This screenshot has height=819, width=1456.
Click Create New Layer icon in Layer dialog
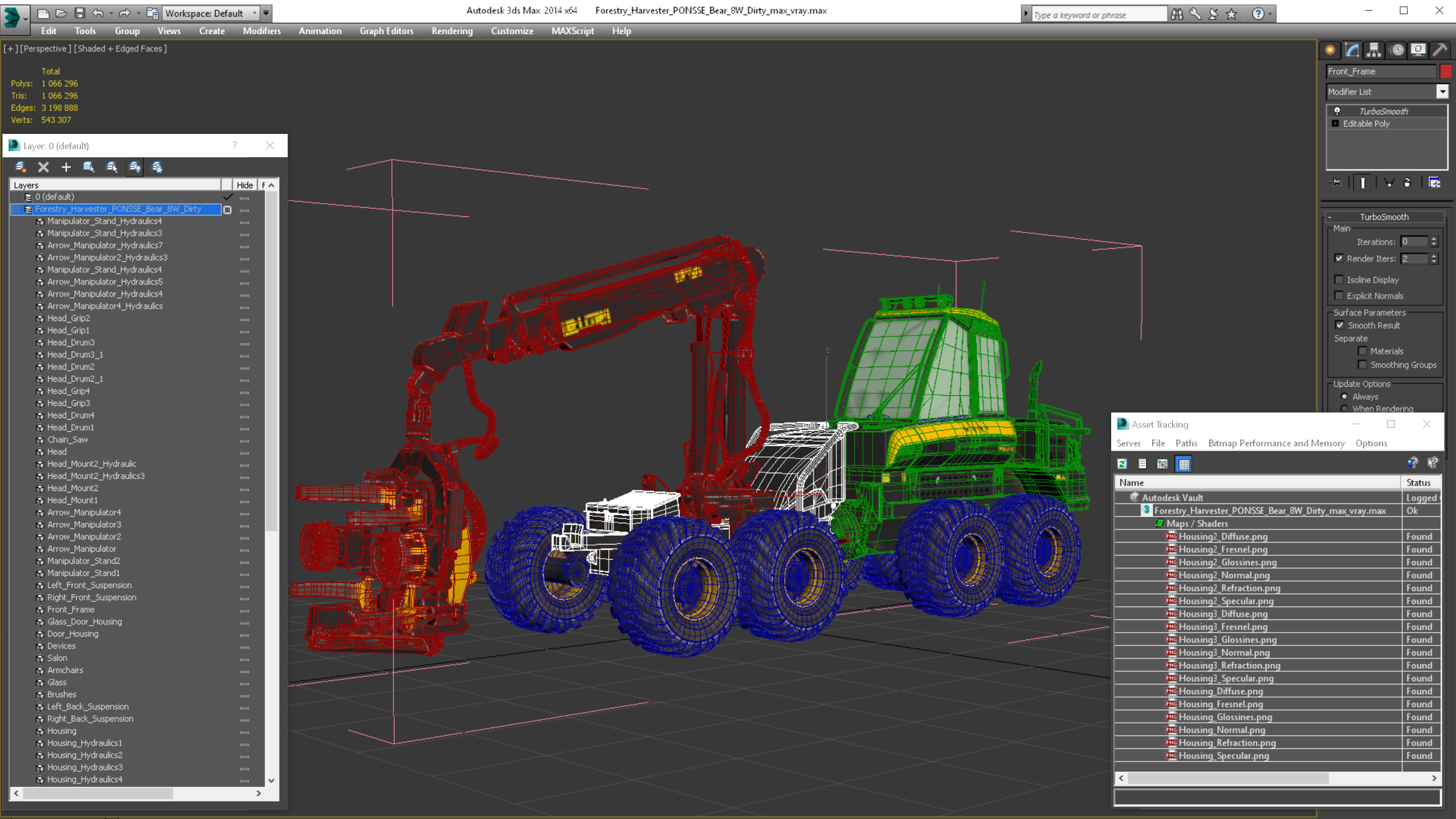(20, 167)
